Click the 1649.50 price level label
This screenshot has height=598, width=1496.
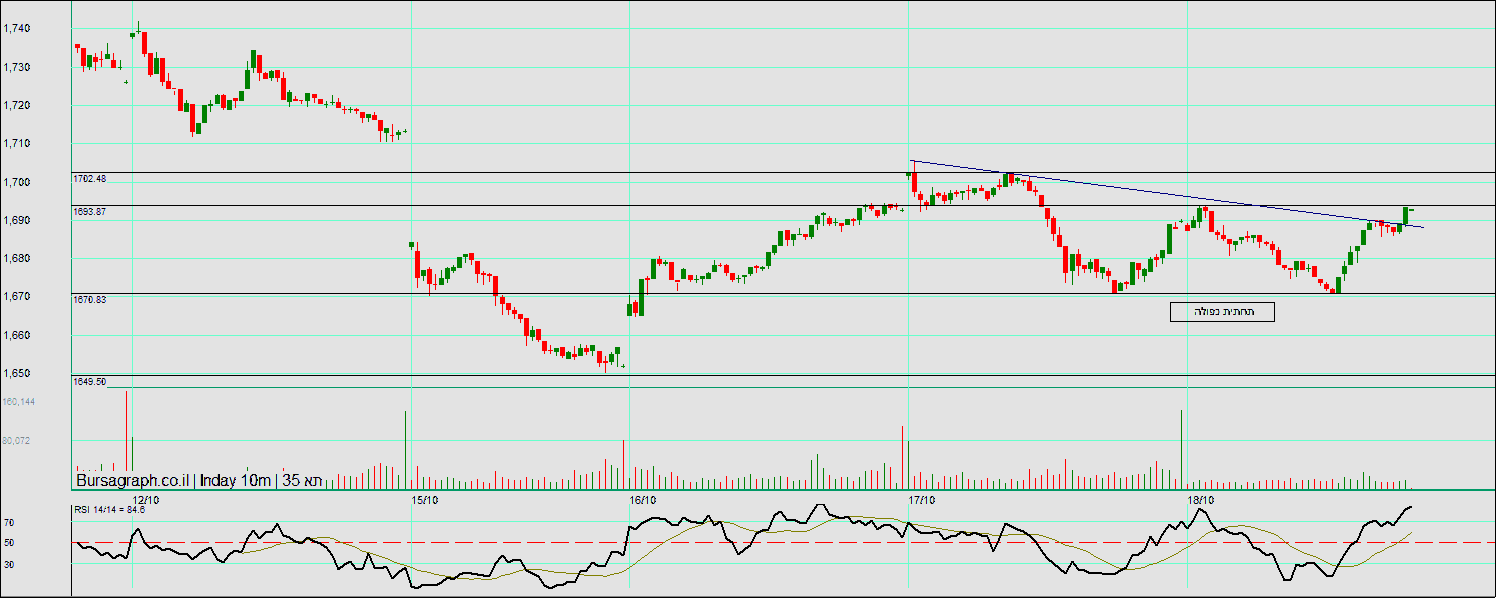pos(89,382)
